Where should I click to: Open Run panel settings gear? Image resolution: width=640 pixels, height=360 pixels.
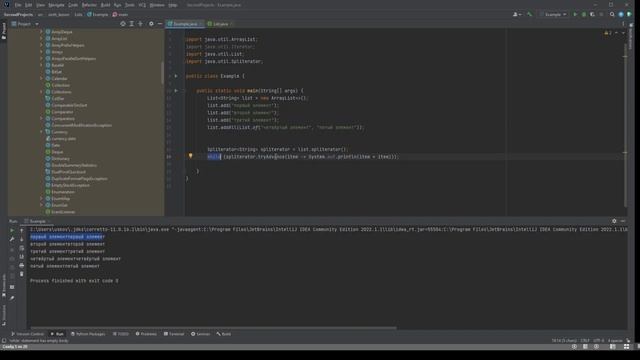tap(614, 221)
